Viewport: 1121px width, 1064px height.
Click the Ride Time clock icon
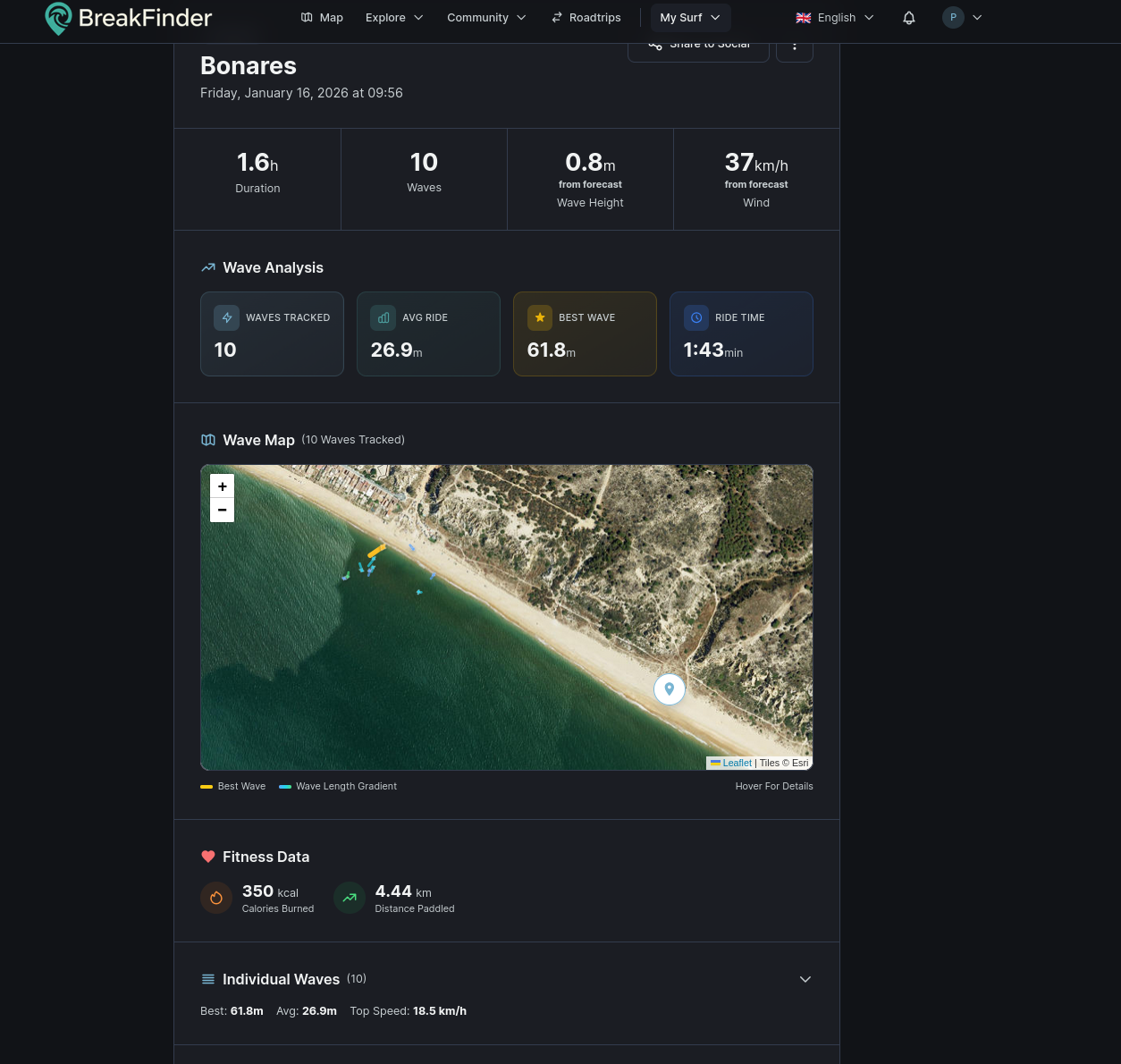coord(695,317)
